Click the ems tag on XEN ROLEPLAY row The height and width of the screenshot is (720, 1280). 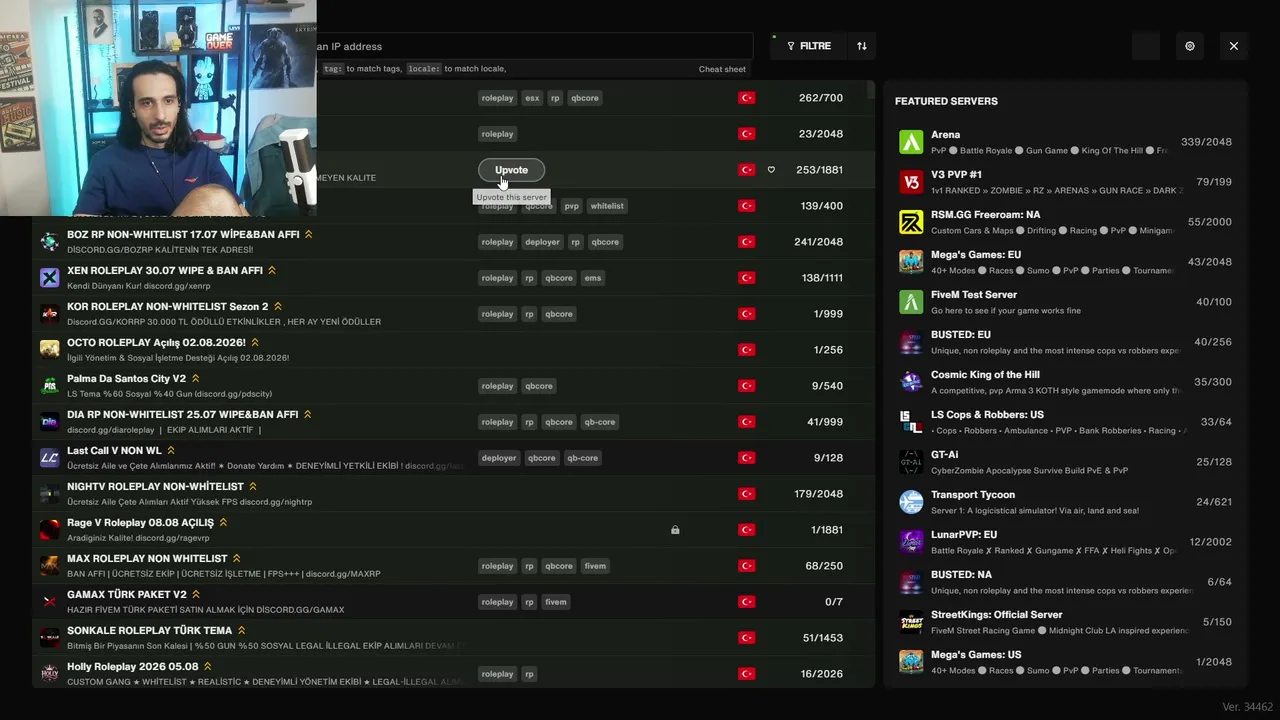593,278
